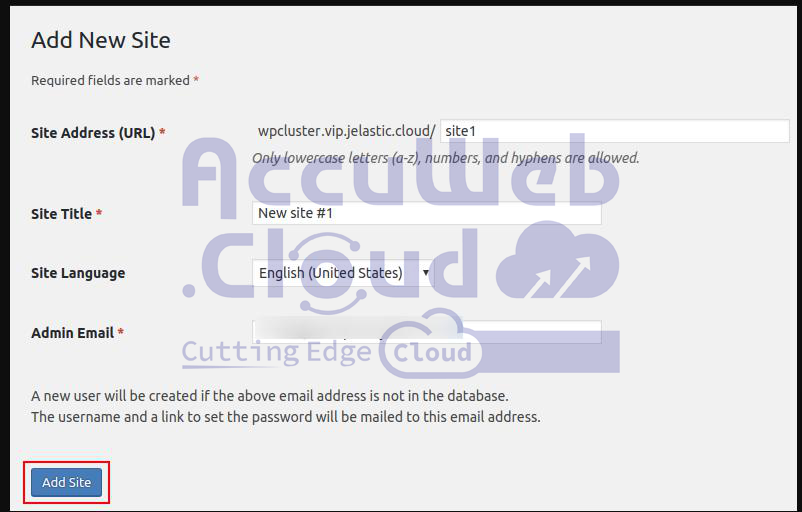Click the Site Title field 'New site #1'
Screen dimensions: 802x512
[x=427, y=213]
